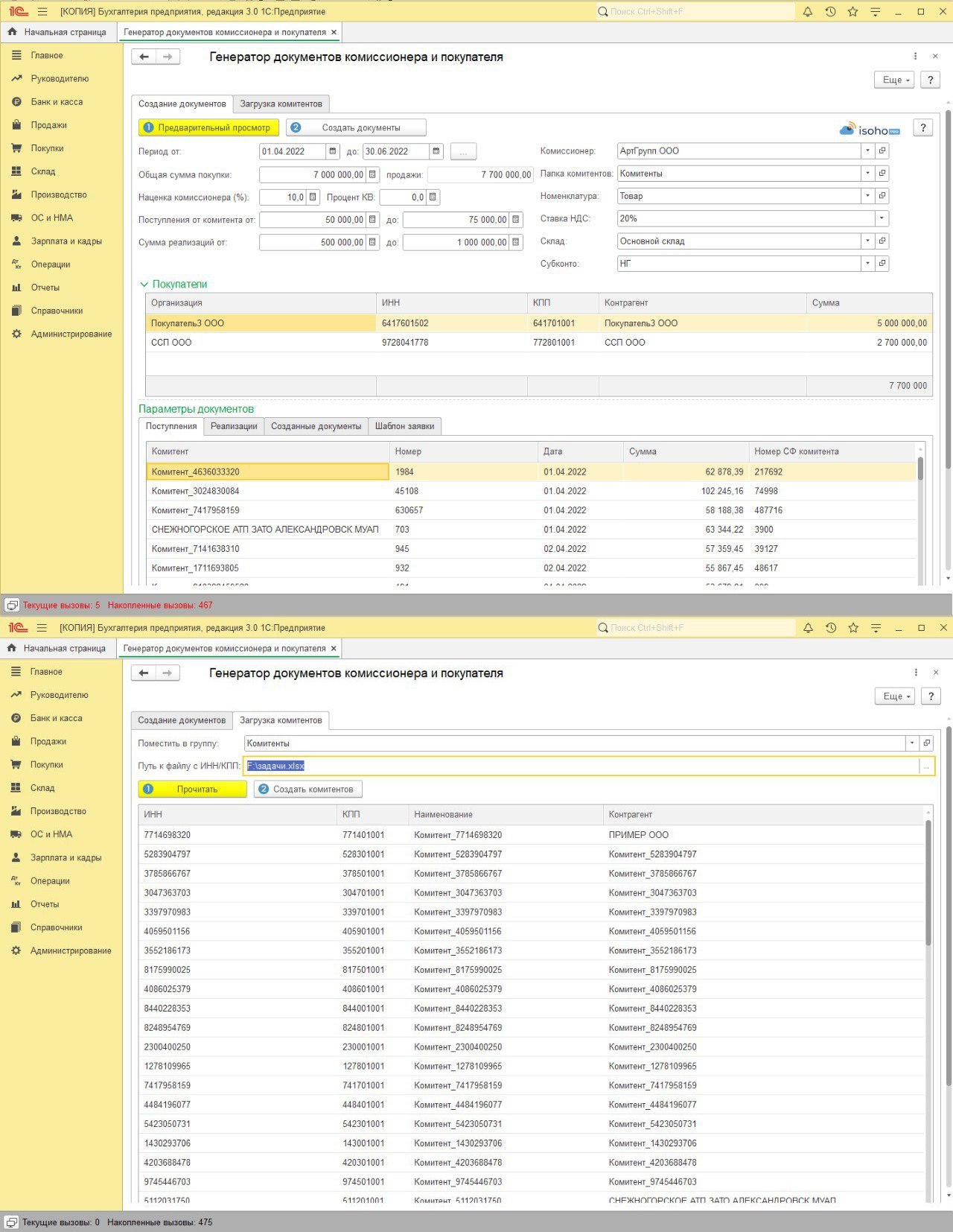Click windows icon in bottom status bar
The width and height of the screenshot is (953, 1232).
click(x=11, y=1222)
